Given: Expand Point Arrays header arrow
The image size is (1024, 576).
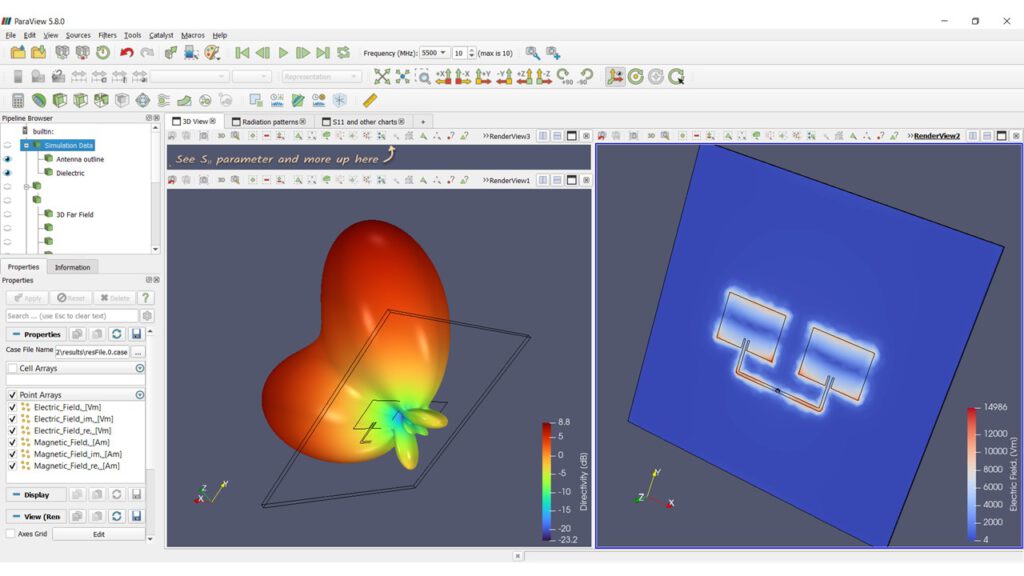Looking at the screenshot, I should (x=140, y=395).
